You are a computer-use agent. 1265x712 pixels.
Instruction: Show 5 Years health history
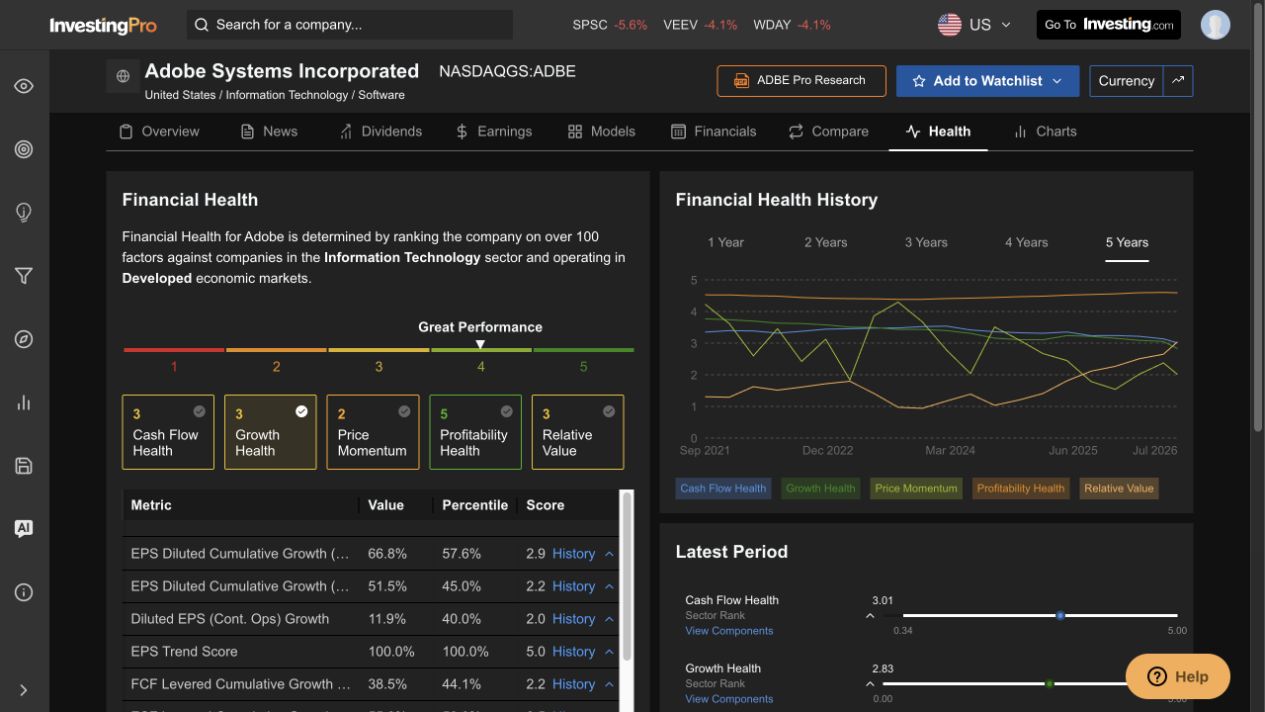[x=1127, y=242]
